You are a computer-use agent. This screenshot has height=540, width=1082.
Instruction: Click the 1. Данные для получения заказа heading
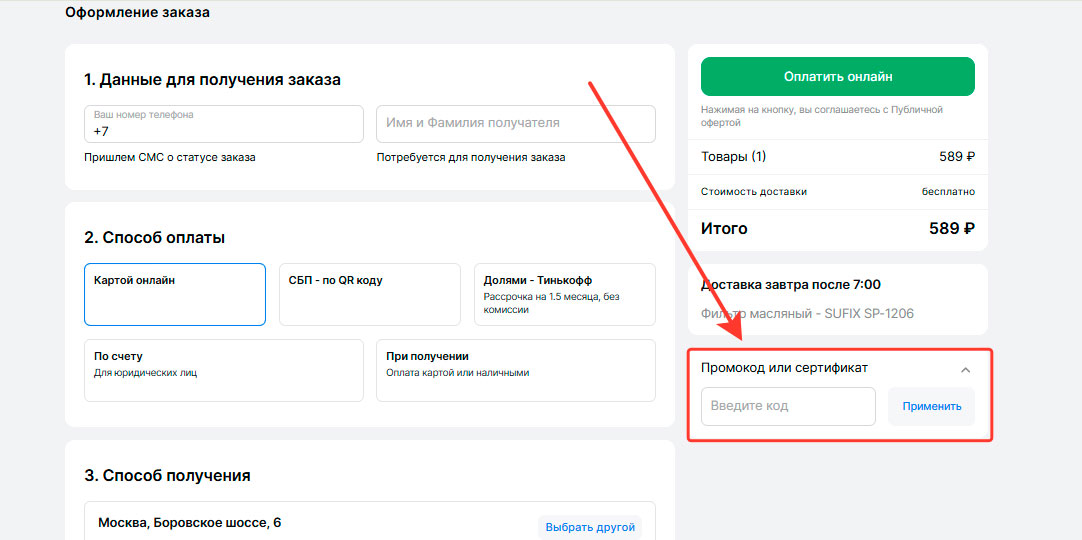(213, 80)
